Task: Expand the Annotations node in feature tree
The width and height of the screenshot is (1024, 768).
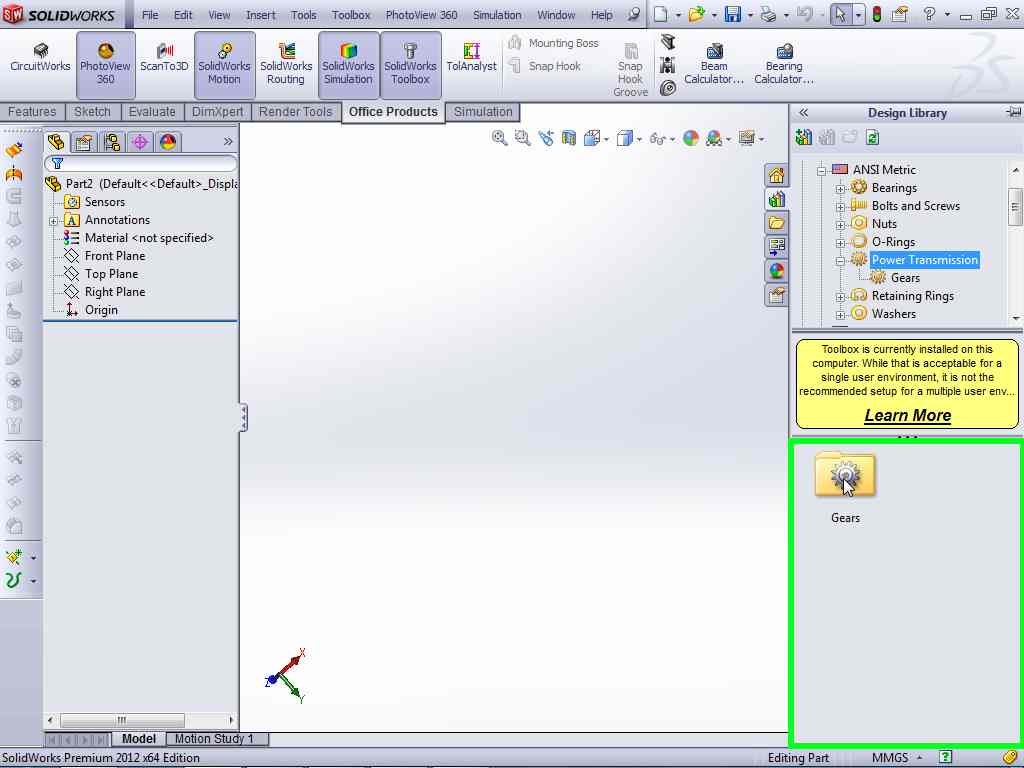Action: (54, 220)
